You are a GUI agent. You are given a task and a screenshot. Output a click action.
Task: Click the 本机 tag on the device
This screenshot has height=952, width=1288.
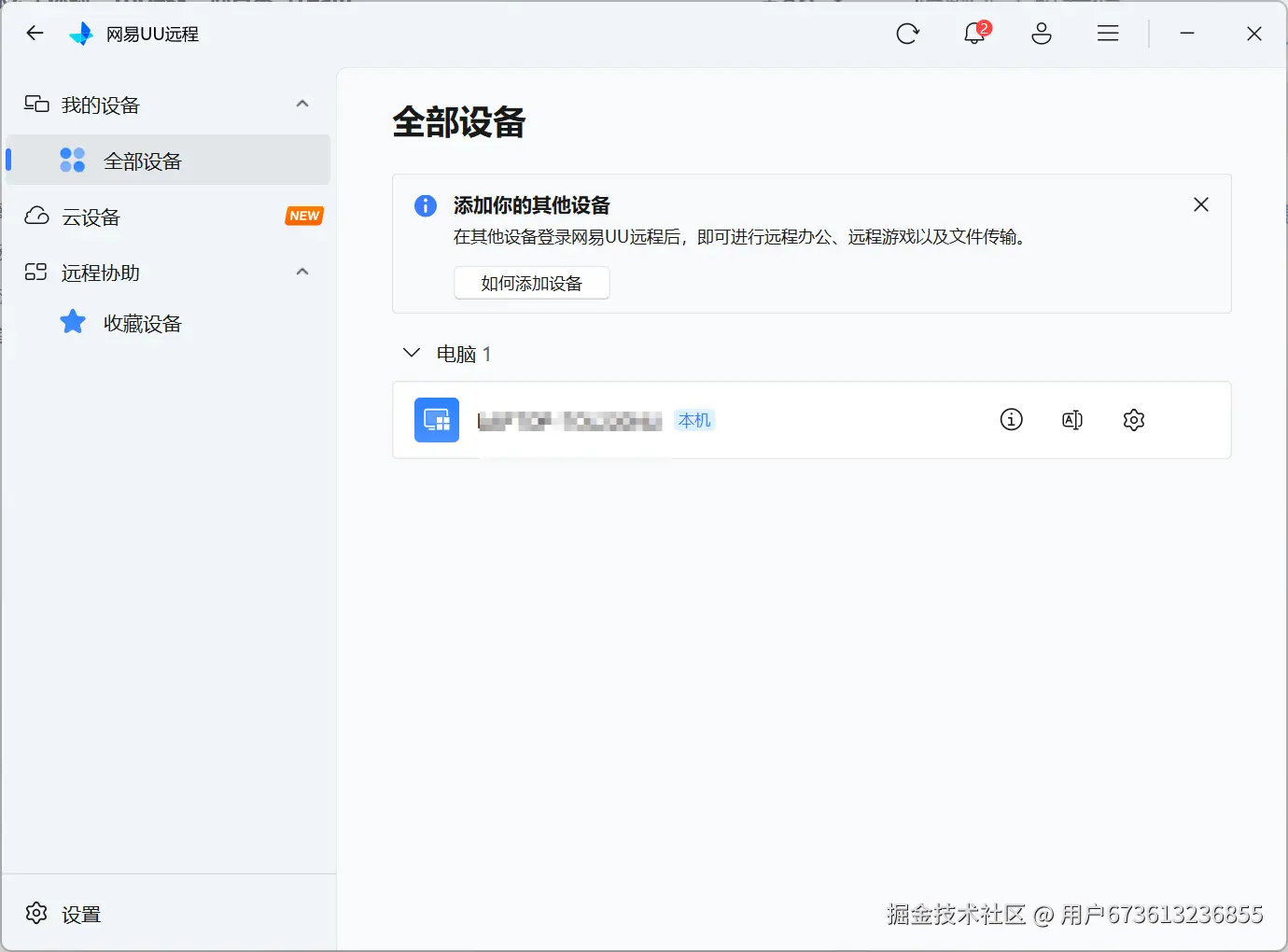coord(694,420)
